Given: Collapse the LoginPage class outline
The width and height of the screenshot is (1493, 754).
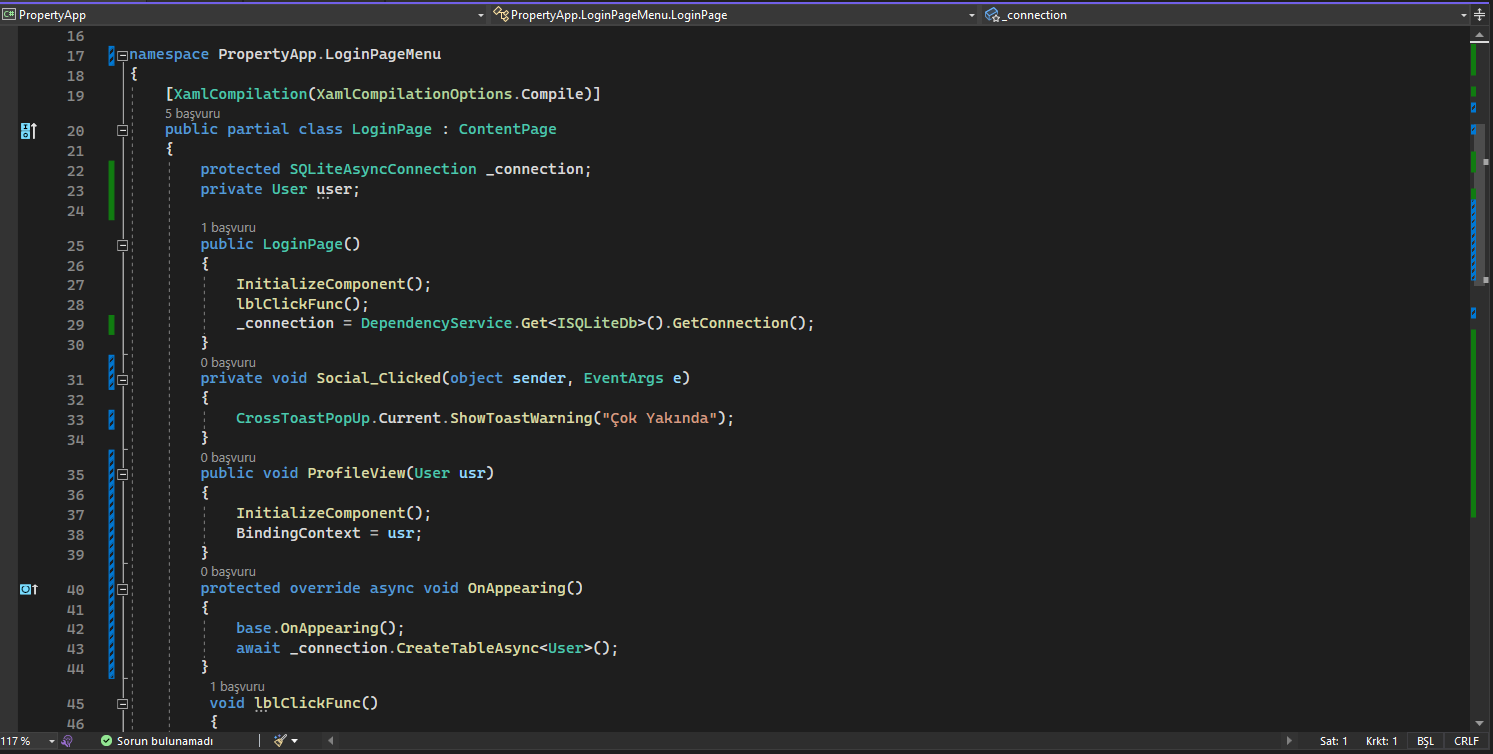Looking at the screenshot, I should (x=122, y=130).
